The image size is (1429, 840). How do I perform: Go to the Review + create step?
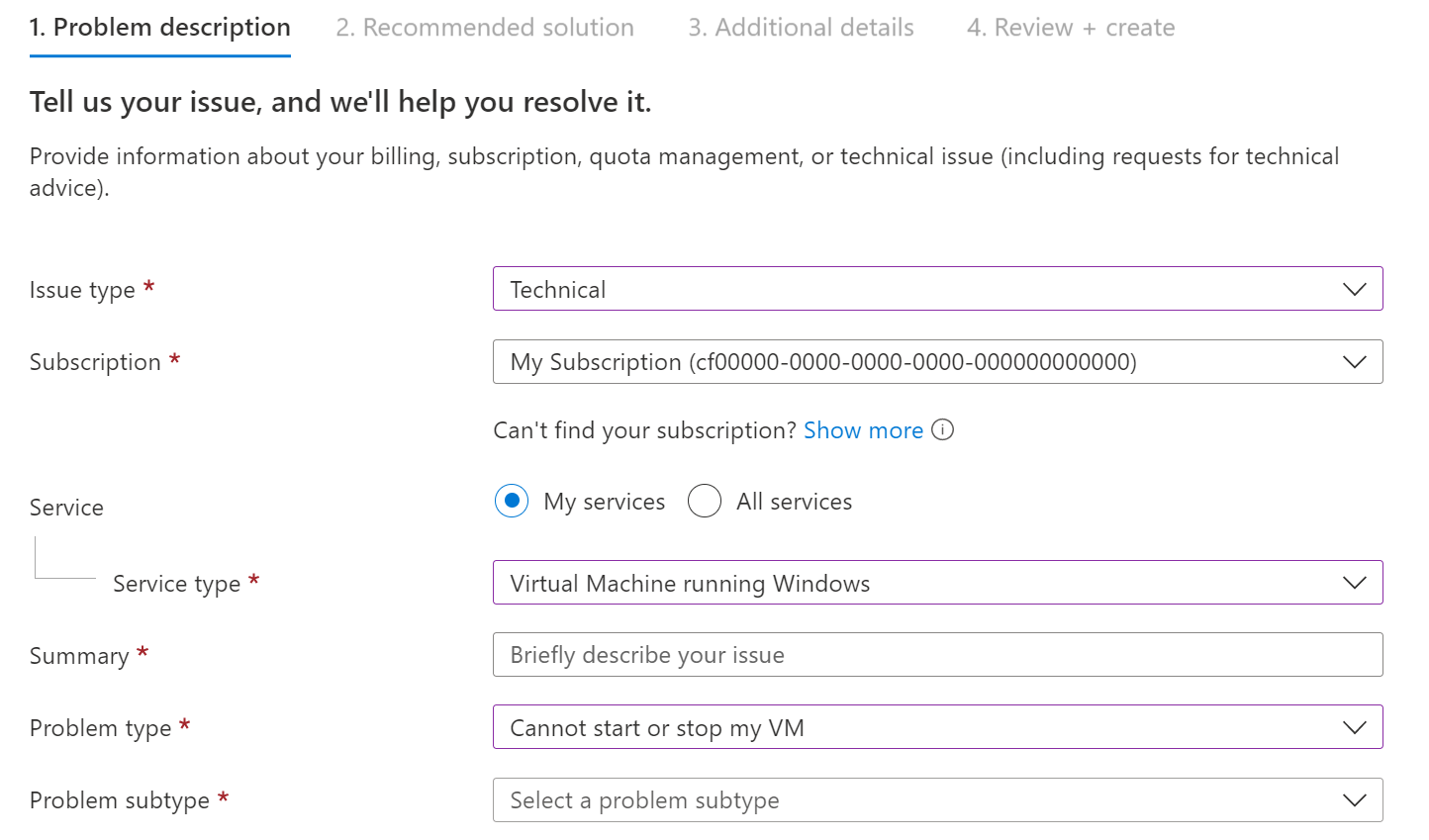[1070, 27]
